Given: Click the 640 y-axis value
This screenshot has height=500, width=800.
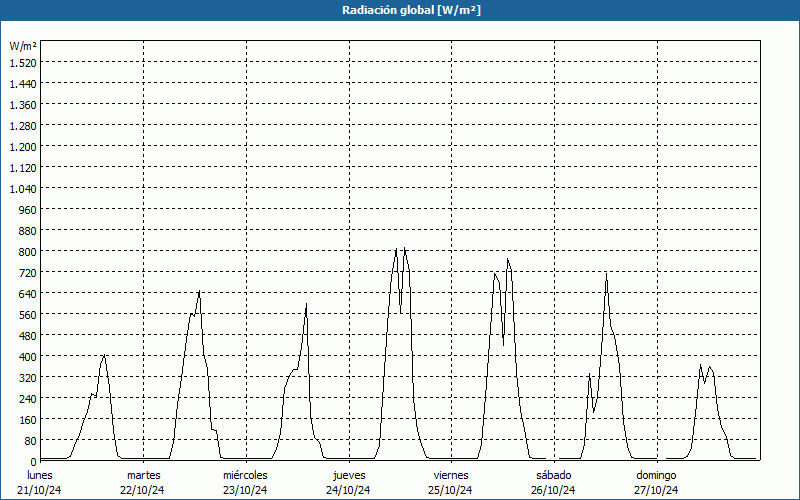Looking at the screenshot, I should pyautogui.click(x=28, y=293).
